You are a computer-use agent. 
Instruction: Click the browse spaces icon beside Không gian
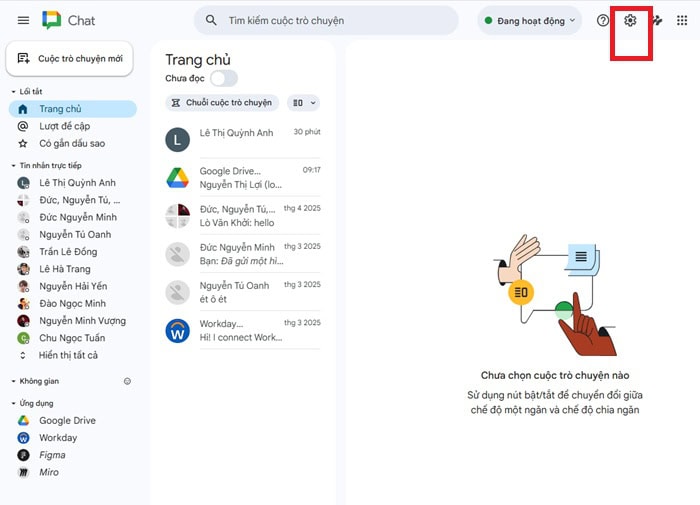point(127,381)
